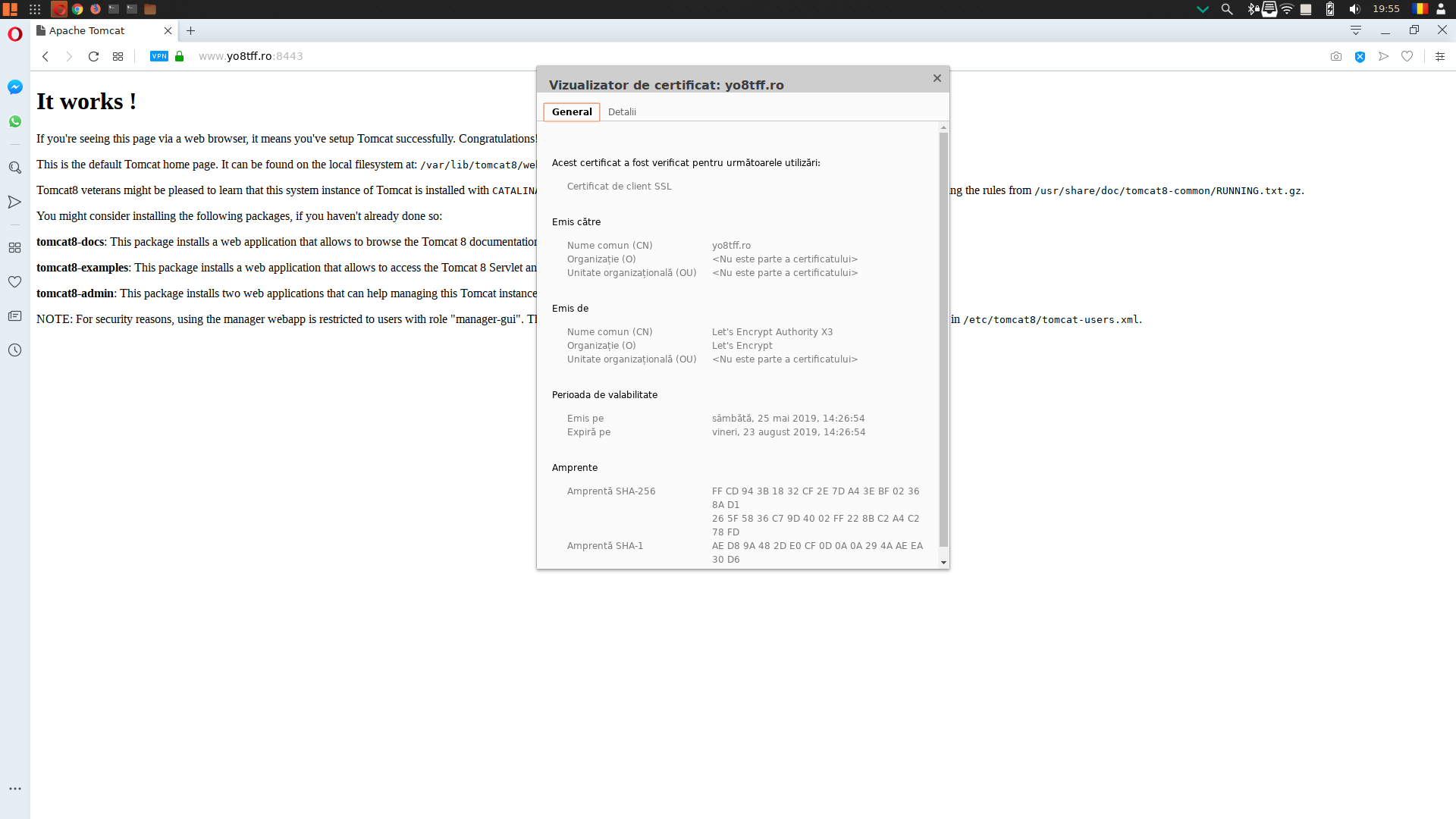
Task: Open first terminal icon in the panel
Action: [114, 9]
